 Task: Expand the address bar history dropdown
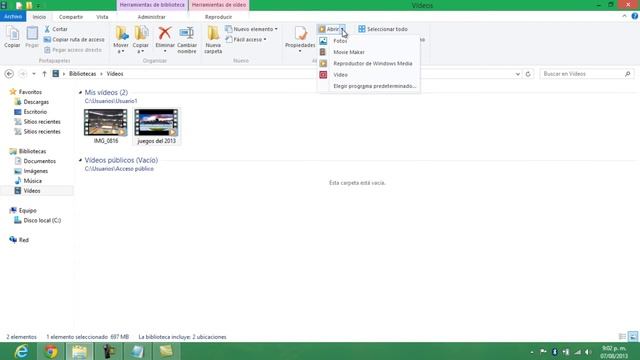click(x=518, y=74)
